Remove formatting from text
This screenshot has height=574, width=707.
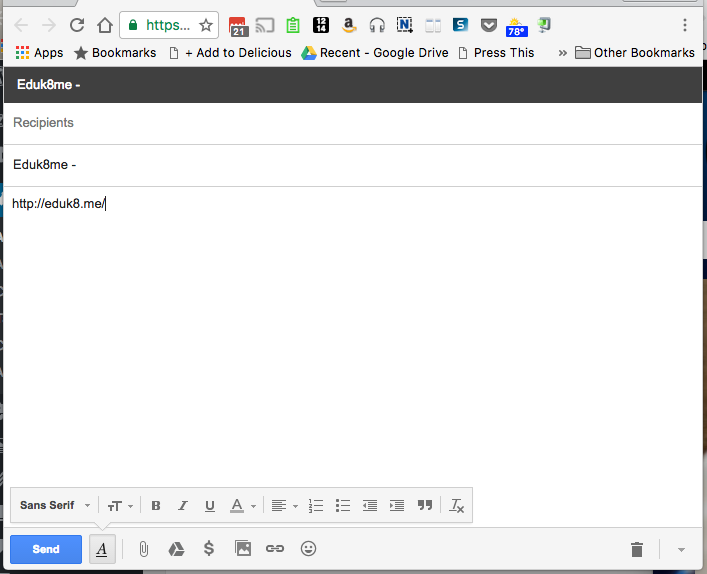456,506
